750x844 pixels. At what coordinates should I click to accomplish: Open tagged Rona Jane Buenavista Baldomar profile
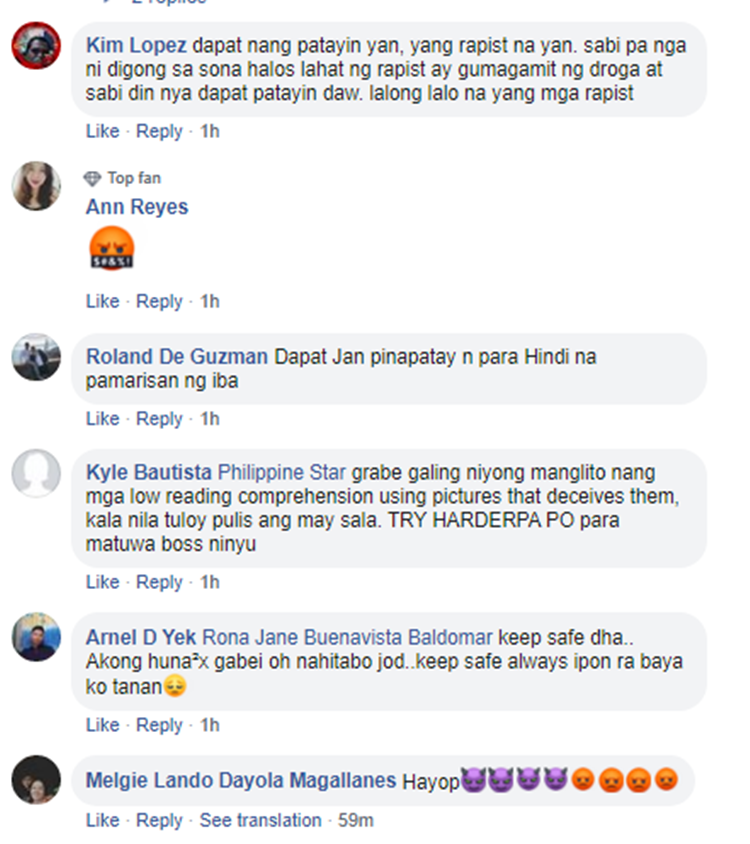click(x=347, y=637)
